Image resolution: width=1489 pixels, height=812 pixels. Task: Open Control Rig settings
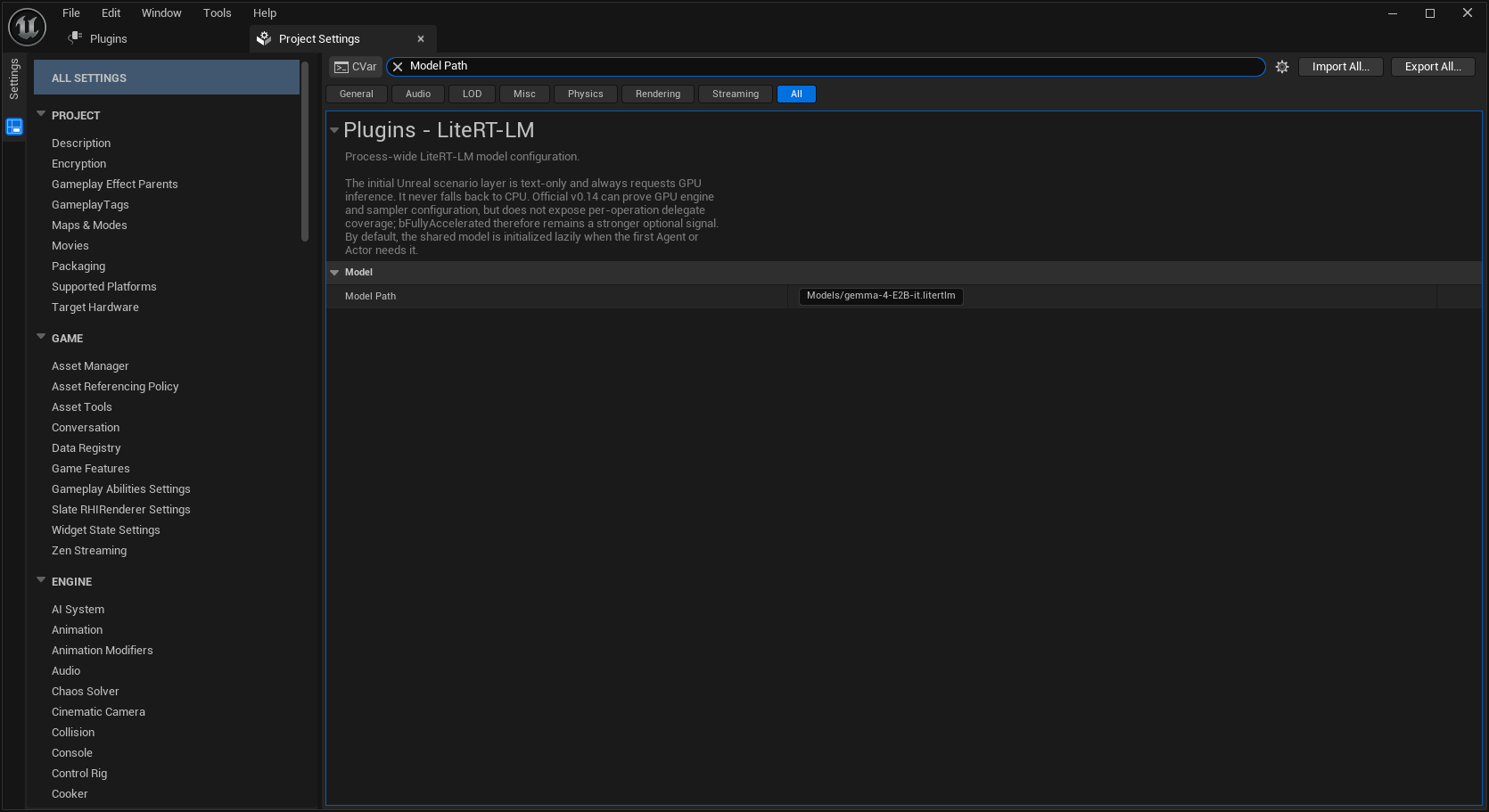click(79, 773)
